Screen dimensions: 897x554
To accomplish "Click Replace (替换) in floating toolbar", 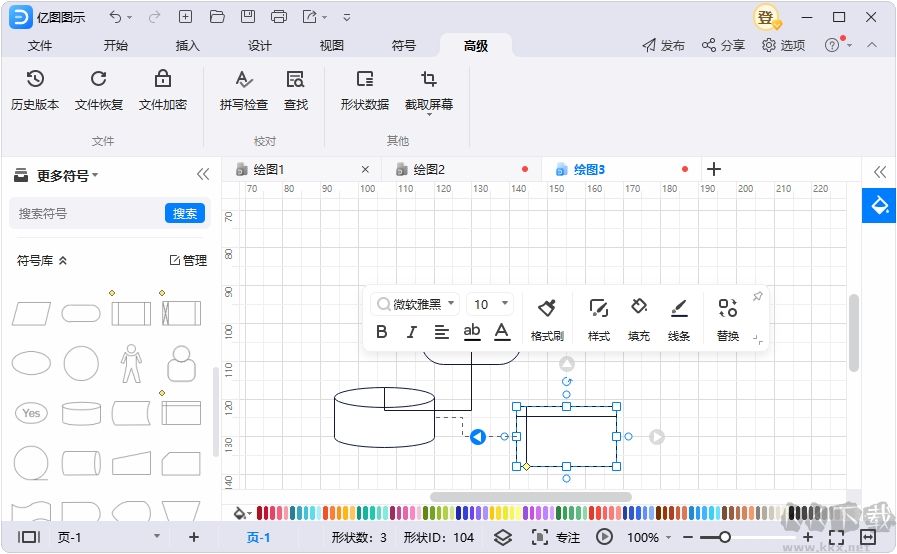I will (x=728, y=320).
